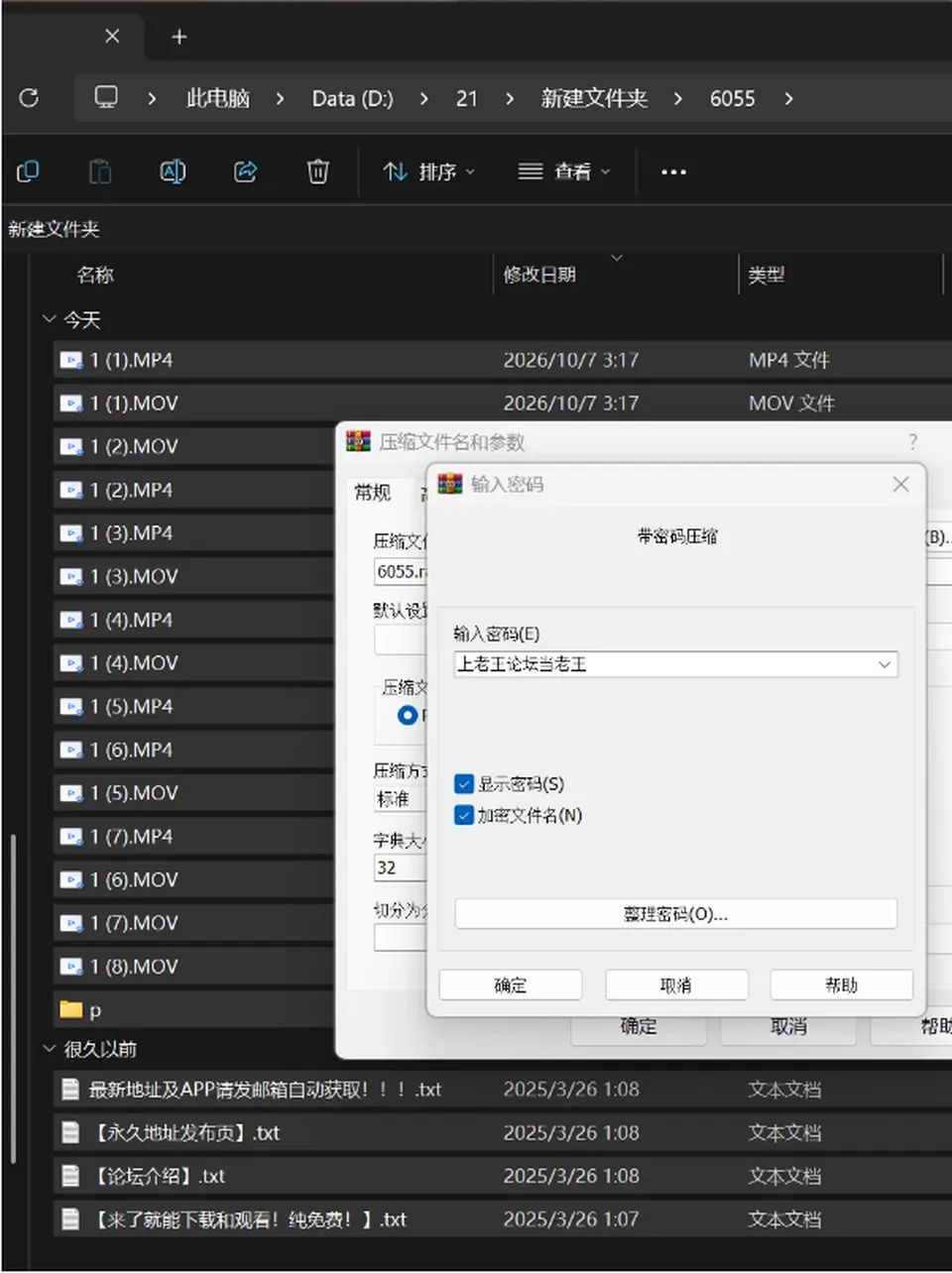The width and height of the screenshot is (952, 1273).
Task: Open the 查看 view dropdown
Action: (x=564, y=172)
